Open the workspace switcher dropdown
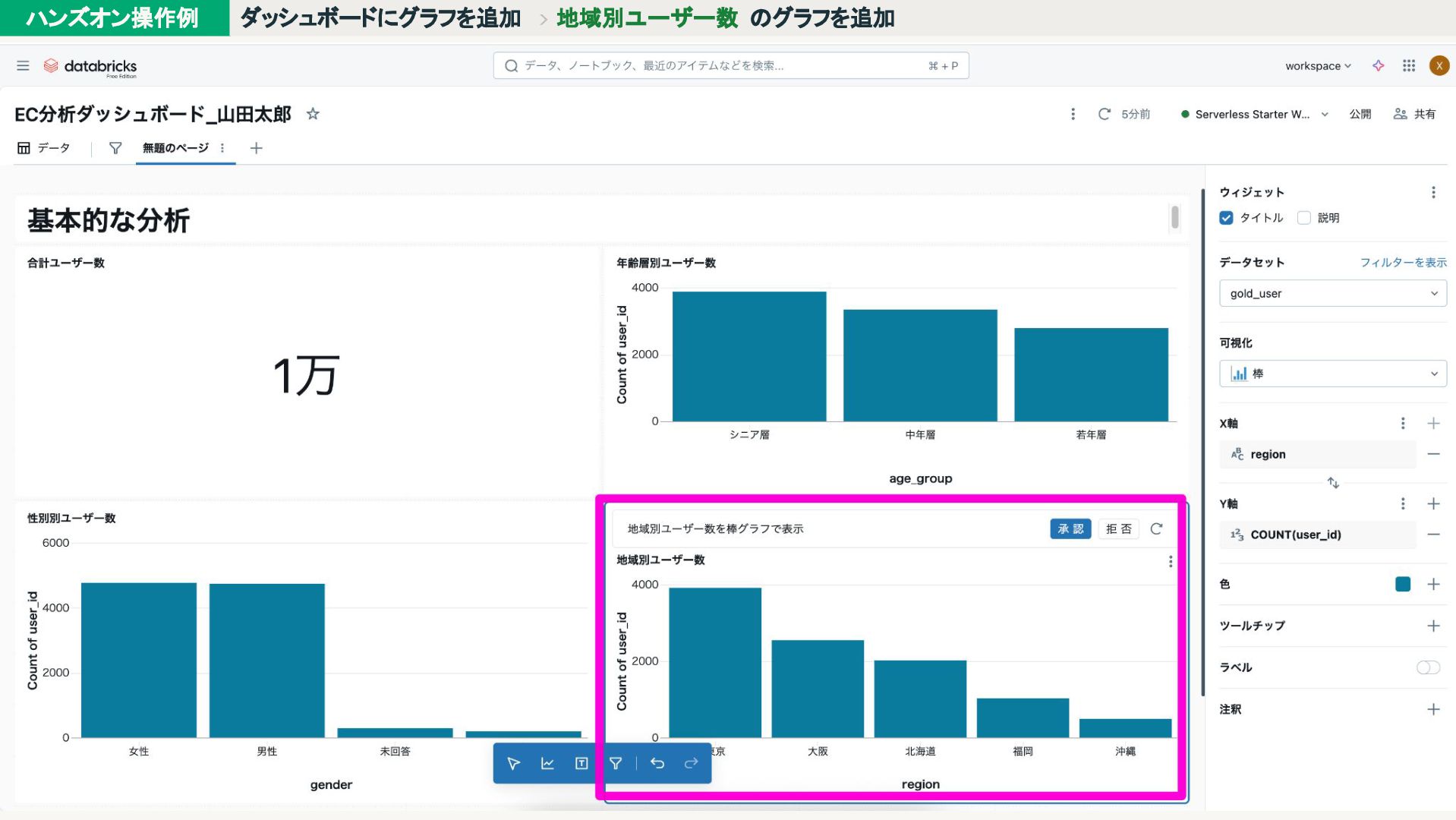The width and height of the screenshot is (1456, 820). tap(1318, 66)
